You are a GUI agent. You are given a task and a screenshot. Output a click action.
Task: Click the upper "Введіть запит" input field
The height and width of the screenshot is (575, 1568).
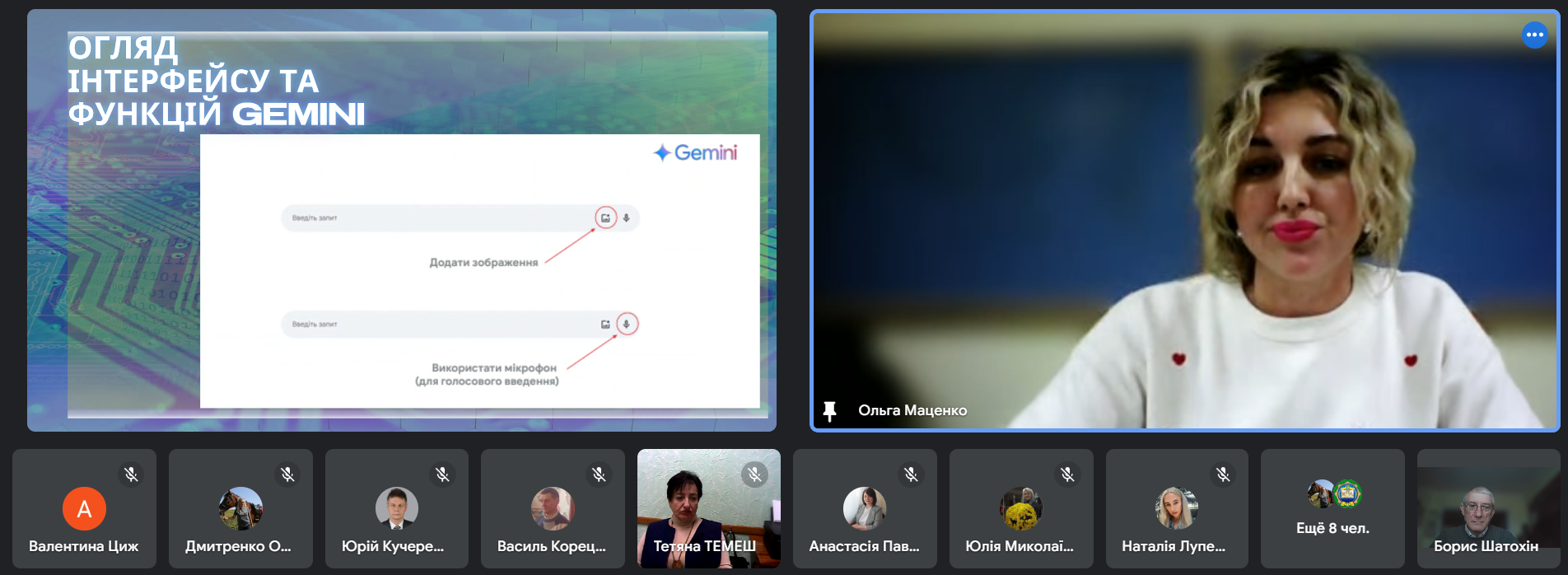(436, 218)
